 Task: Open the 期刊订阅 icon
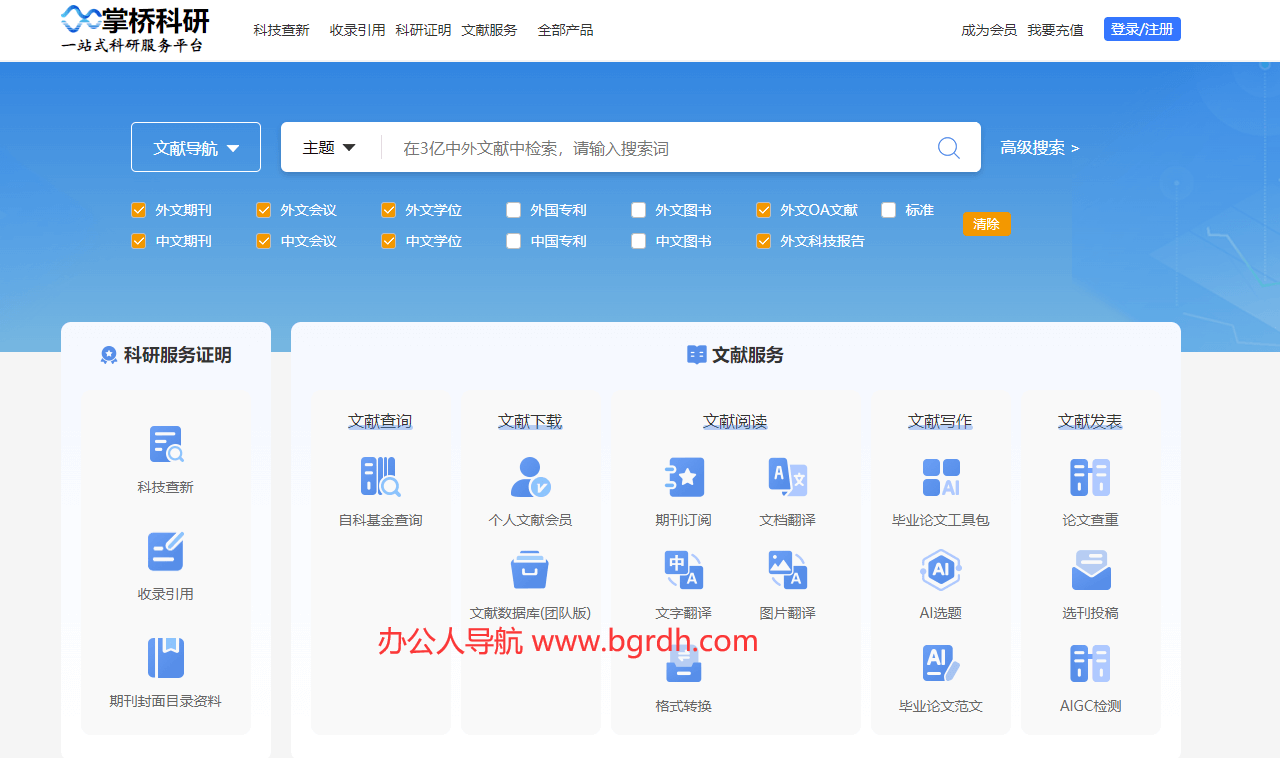click(684, 477)
